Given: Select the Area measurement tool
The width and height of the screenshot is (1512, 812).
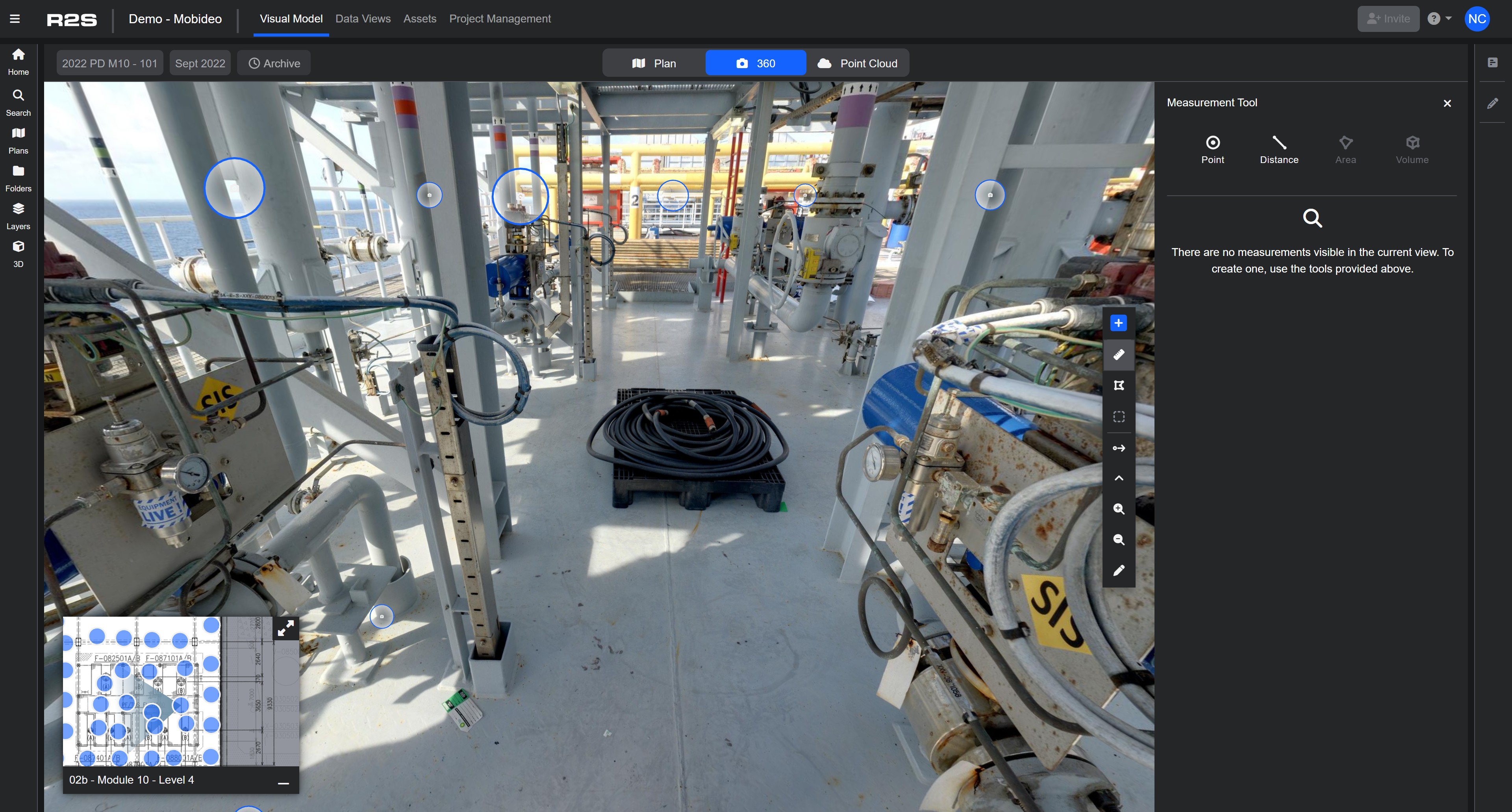Looking at the screenshot, I should pyautogui.click(x=1345, y=150).
